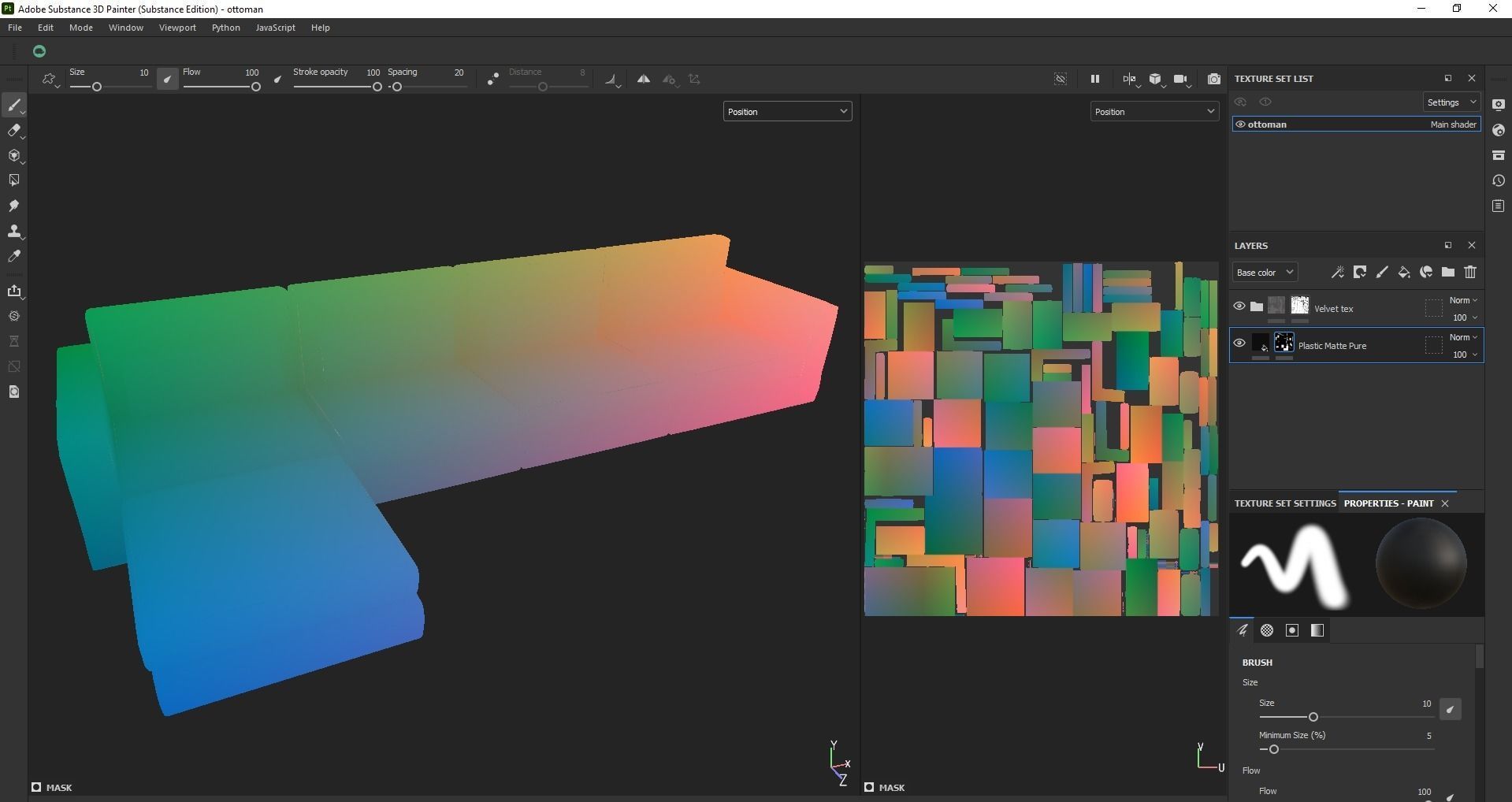Image resolution: width=1512 pixels, height=802 pixels.
Task: Pause the engine rendering
Action: point(1094,79)
